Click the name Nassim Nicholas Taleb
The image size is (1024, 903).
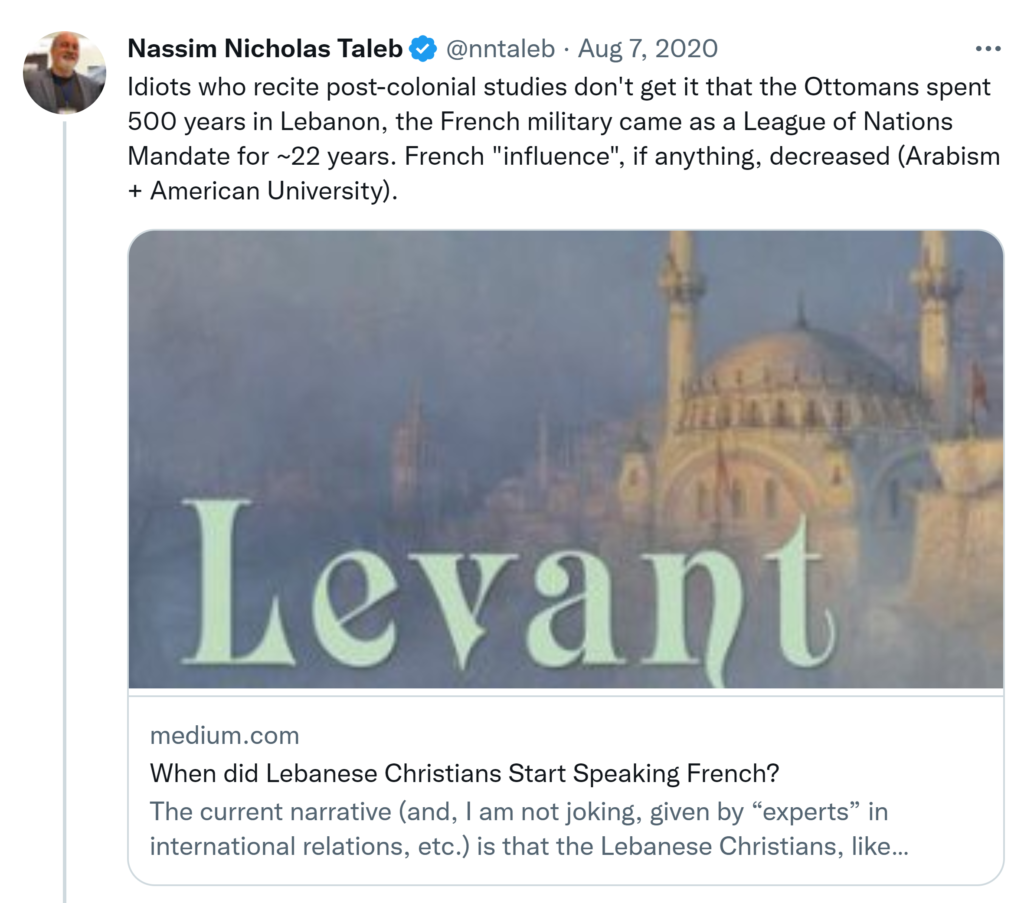(265, 48)
